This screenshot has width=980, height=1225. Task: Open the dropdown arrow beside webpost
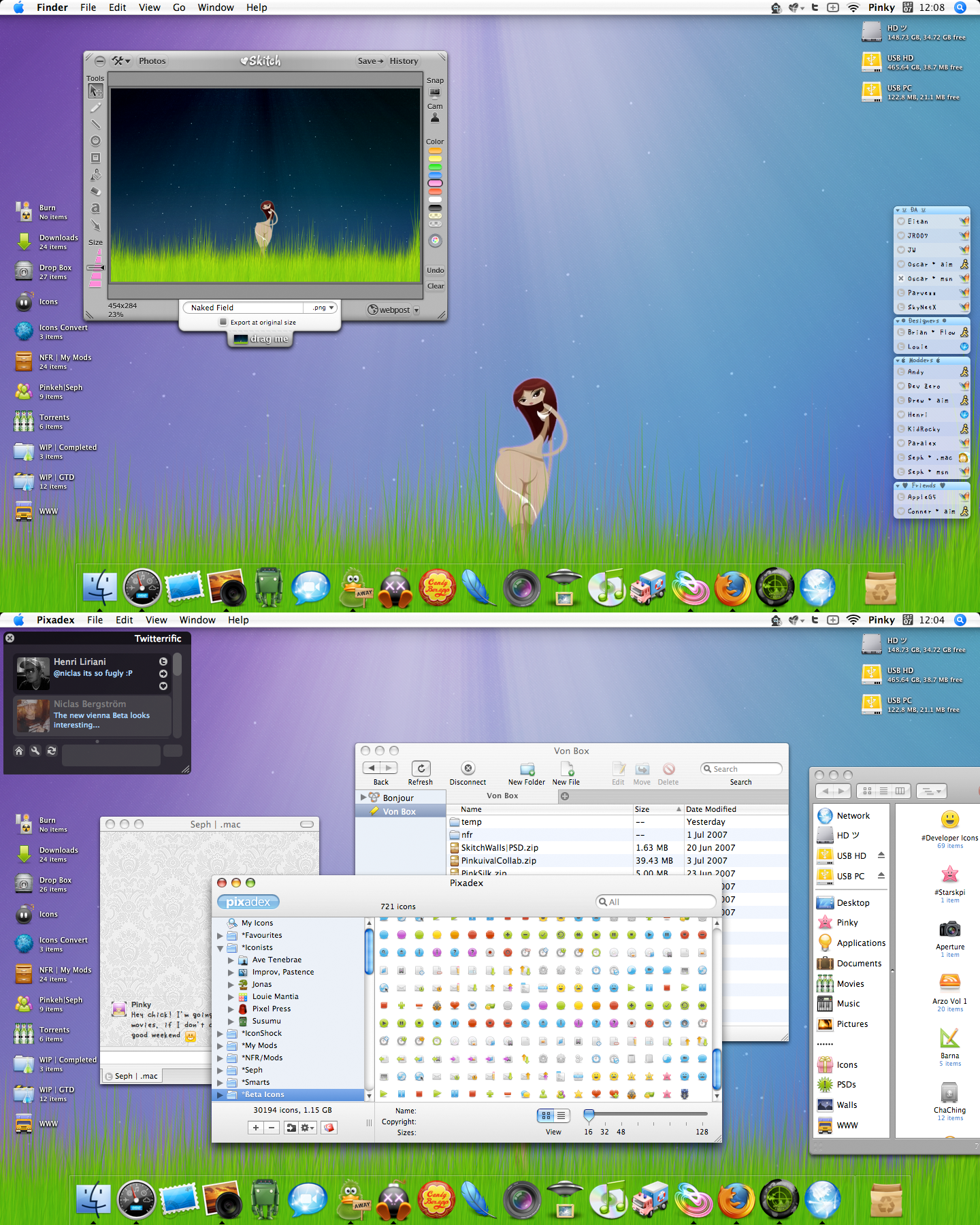[x=416, y=310]
